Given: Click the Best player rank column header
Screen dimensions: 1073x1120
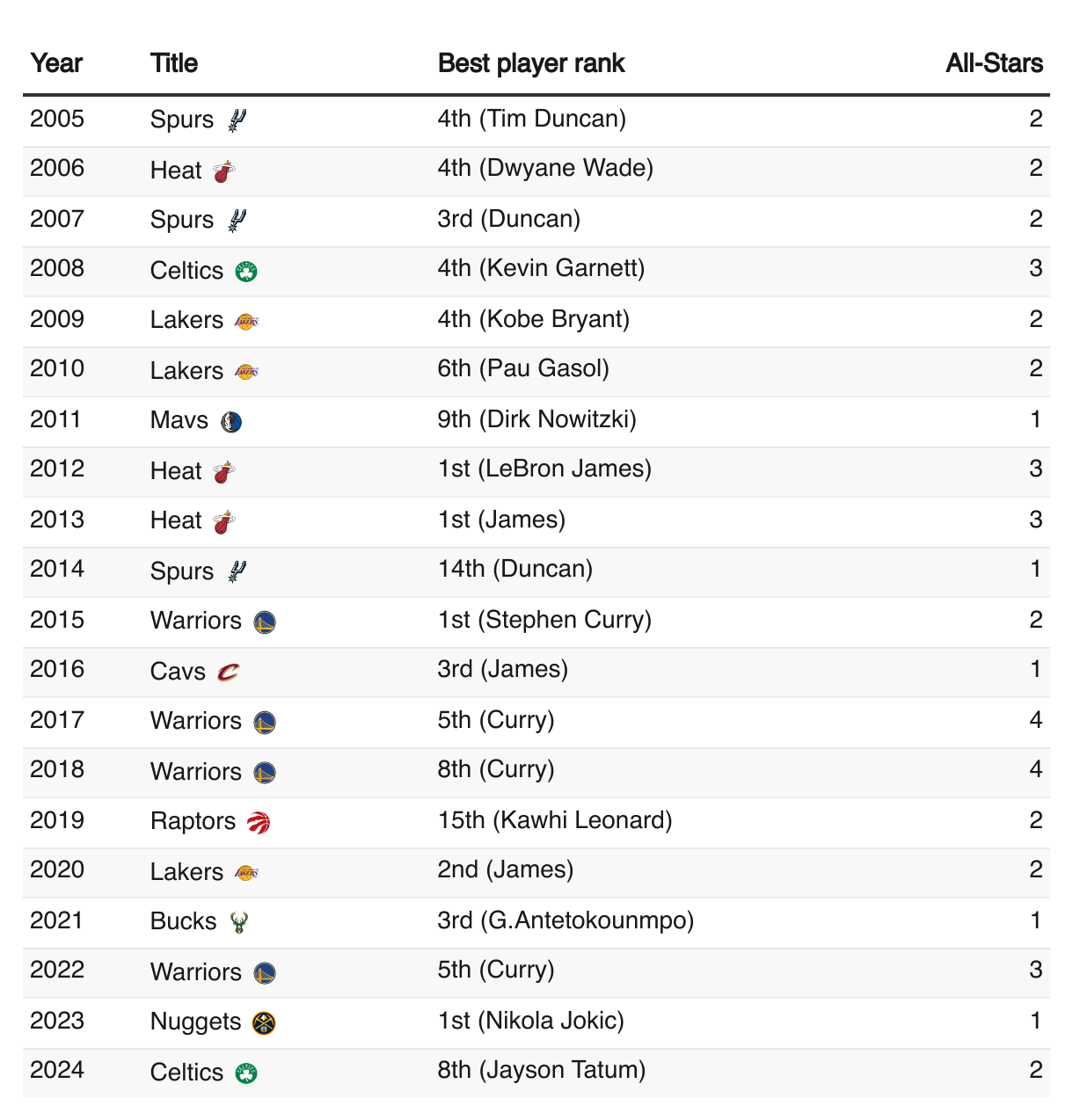Looking at the screenshot, I should point(531,63).
